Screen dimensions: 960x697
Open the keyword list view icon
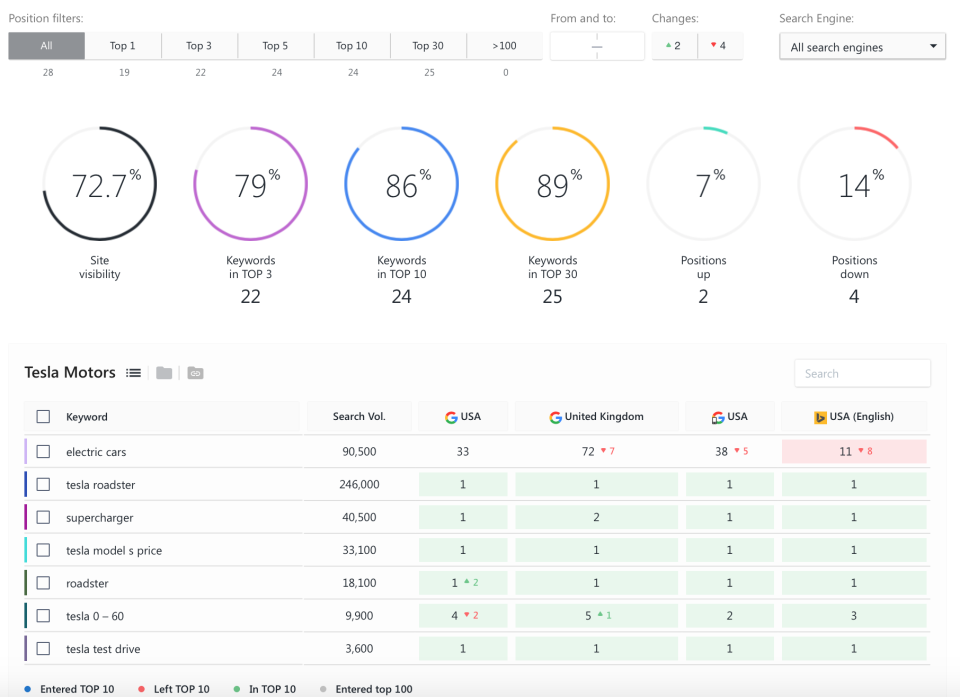133,372
